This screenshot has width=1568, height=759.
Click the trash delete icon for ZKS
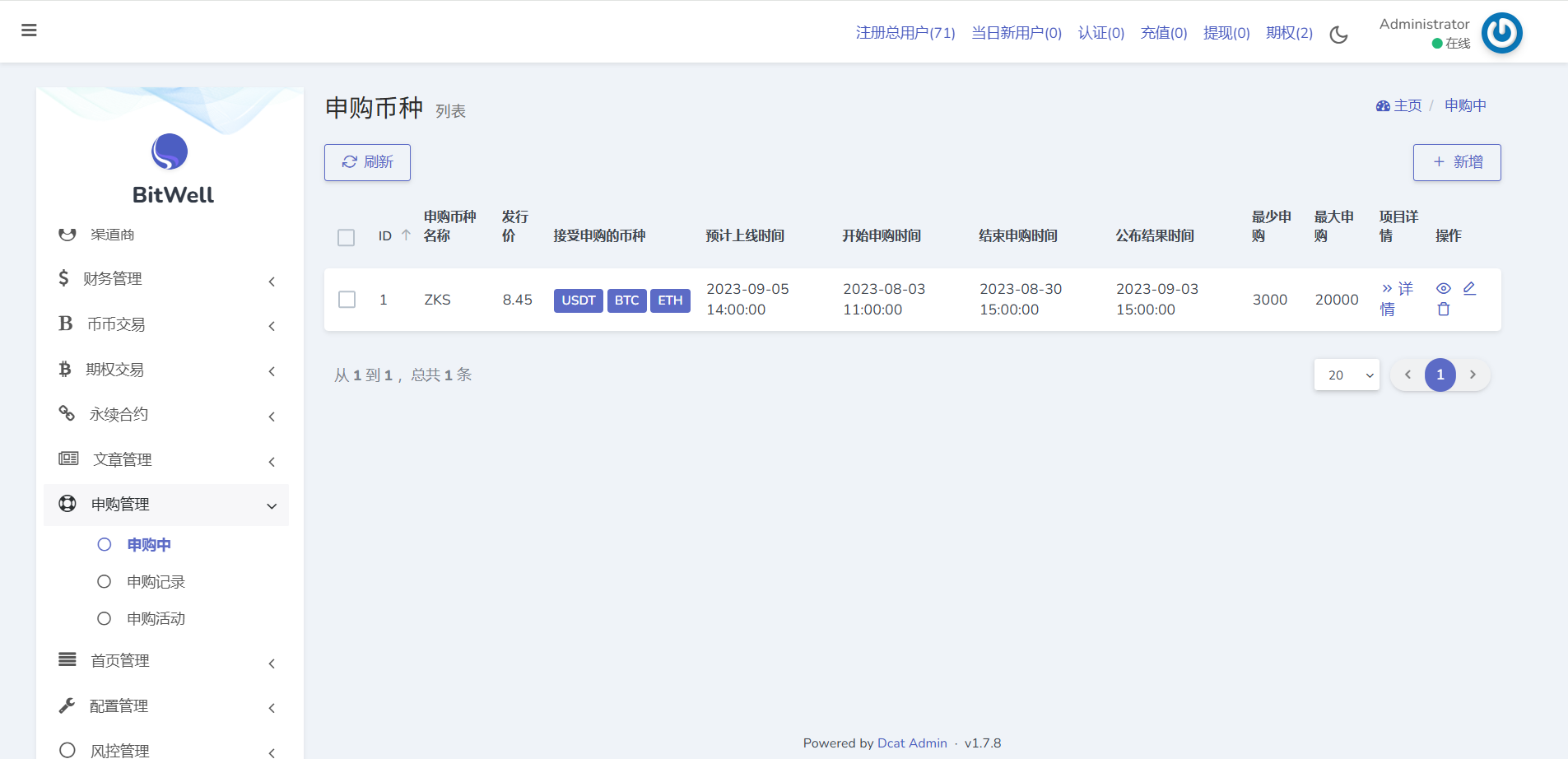click(x=1443, y=310)
